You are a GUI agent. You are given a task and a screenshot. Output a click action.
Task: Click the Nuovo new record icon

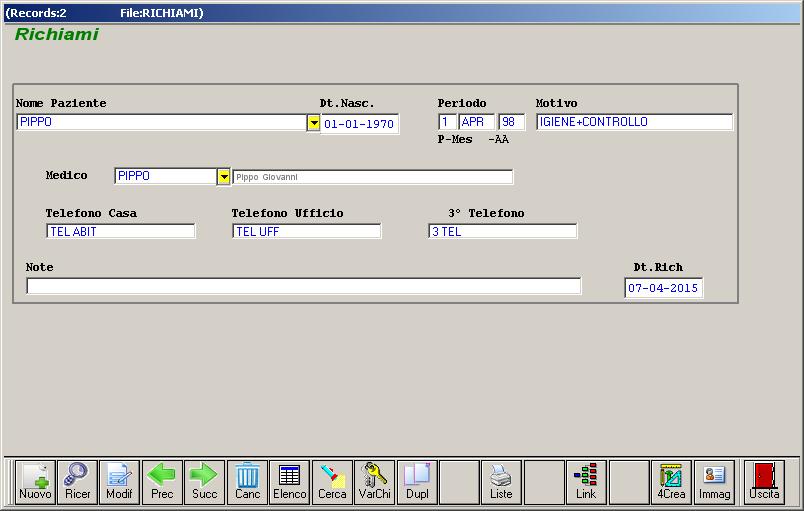35,482
